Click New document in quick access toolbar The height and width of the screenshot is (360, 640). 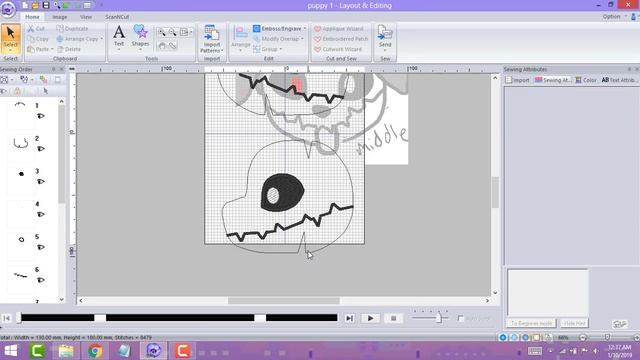(x=25, y=5)
